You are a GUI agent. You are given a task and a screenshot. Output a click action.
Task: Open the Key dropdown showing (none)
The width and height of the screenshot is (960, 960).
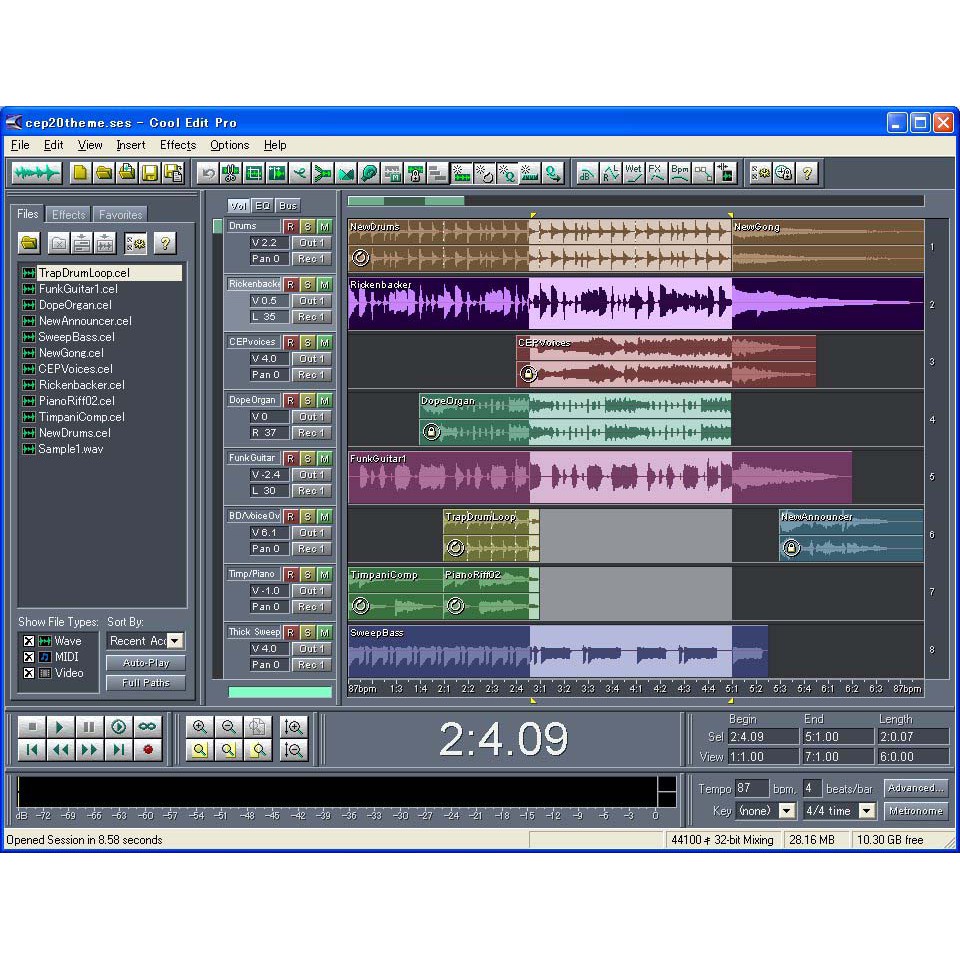click(786, 811)
